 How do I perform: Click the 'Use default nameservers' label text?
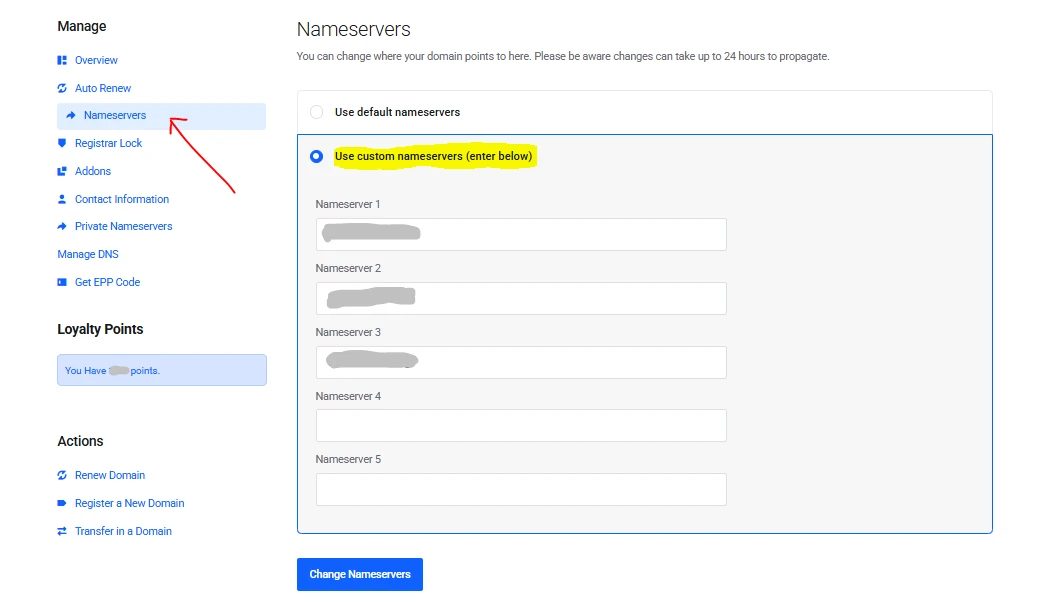coord(397,112)
